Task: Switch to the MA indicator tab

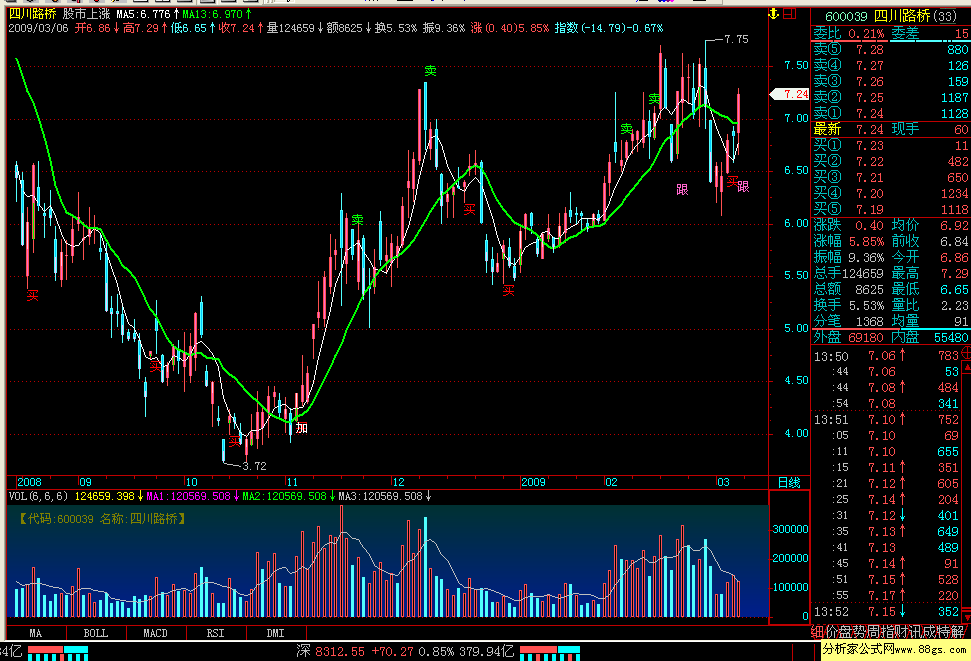Action: 36,633
